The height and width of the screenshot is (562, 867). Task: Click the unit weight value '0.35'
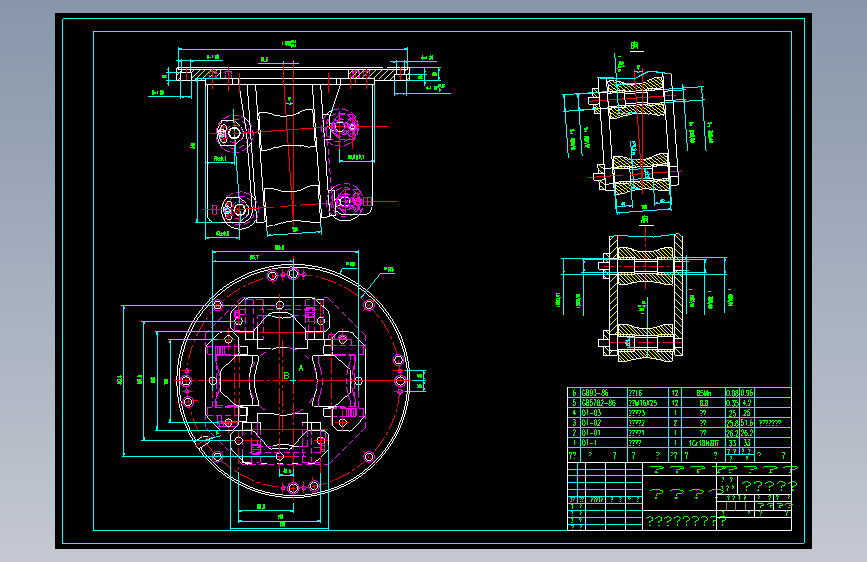(732, 403)
